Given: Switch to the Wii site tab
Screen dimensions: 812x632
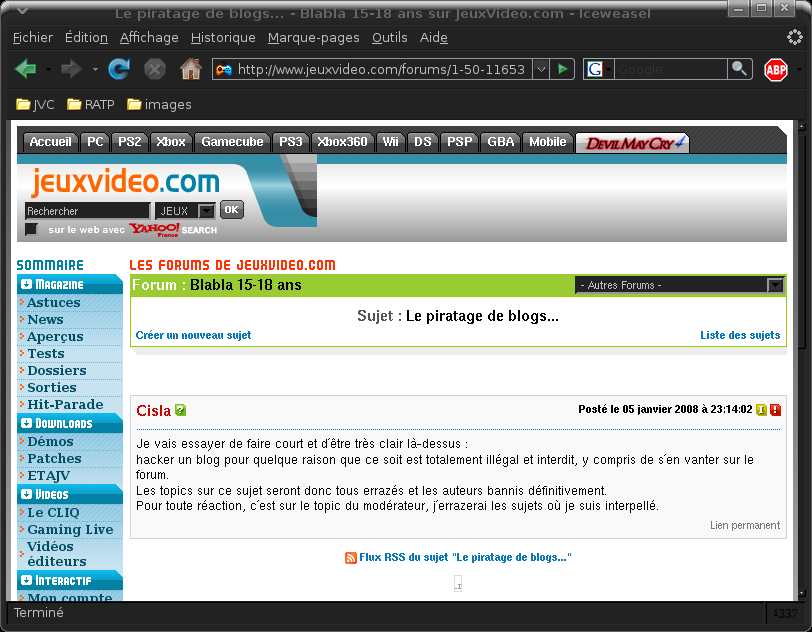Looking at the screenshot, I should 390,142.
